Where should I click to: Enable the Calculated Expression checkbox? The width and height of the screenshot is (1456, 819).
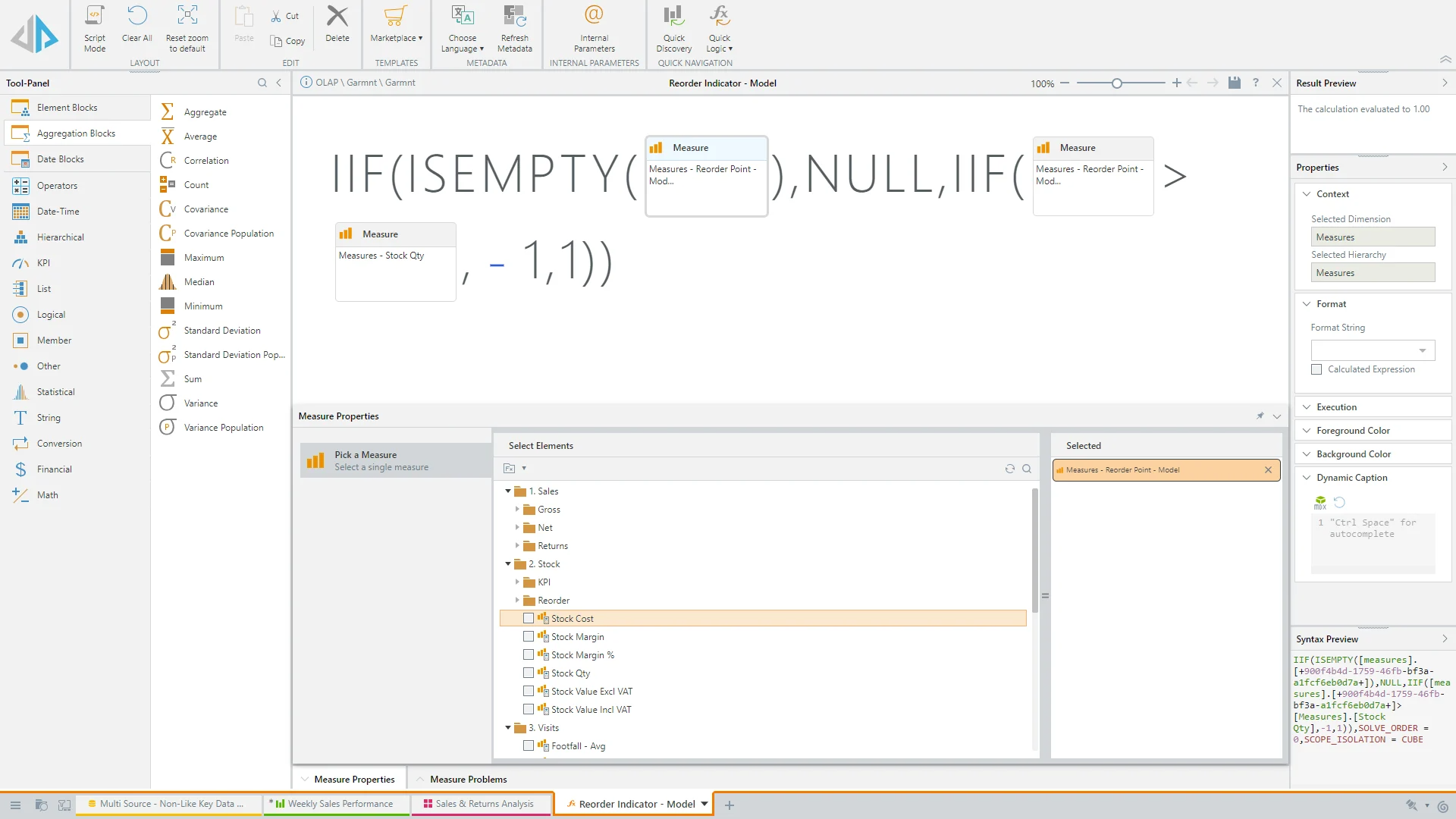click(1316, 369)
